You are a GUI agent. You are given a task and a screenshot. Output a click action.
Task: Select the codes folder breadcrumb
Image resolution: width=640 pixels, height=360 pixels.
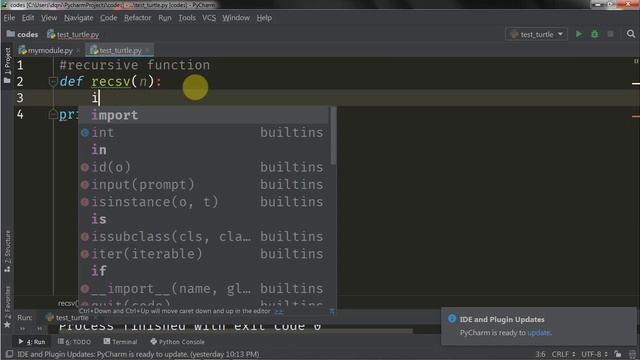(x=23, y=35)
